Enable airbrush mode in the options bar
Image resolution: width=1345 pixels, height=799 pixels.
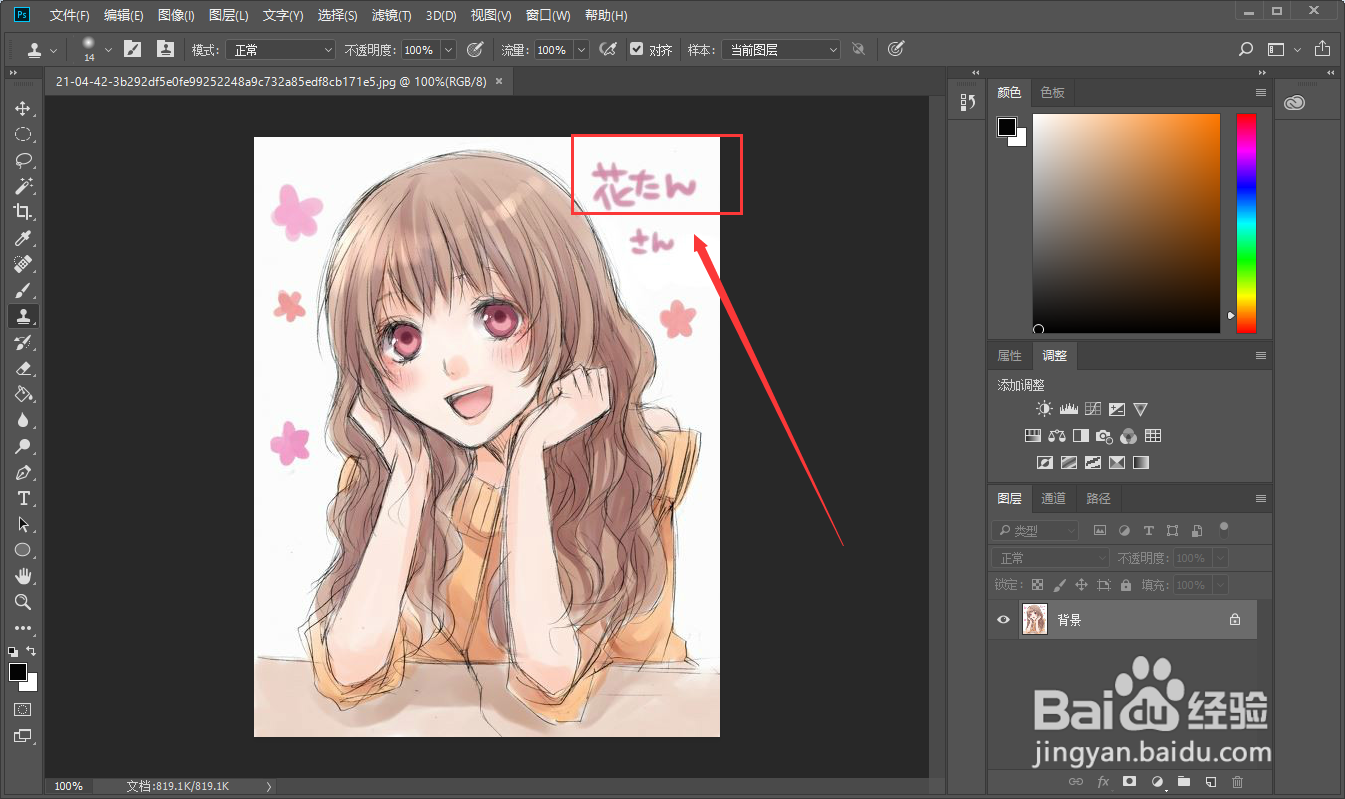(608, 49)
